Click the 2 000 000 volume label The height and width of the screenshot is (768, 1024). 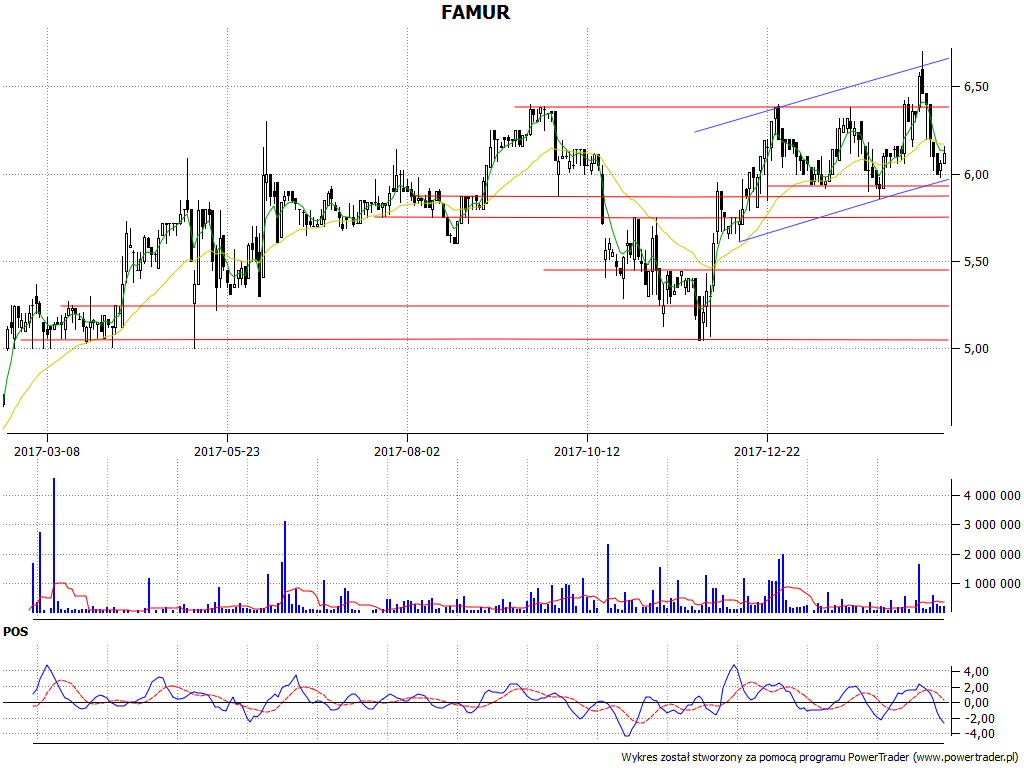pos(992,555)
